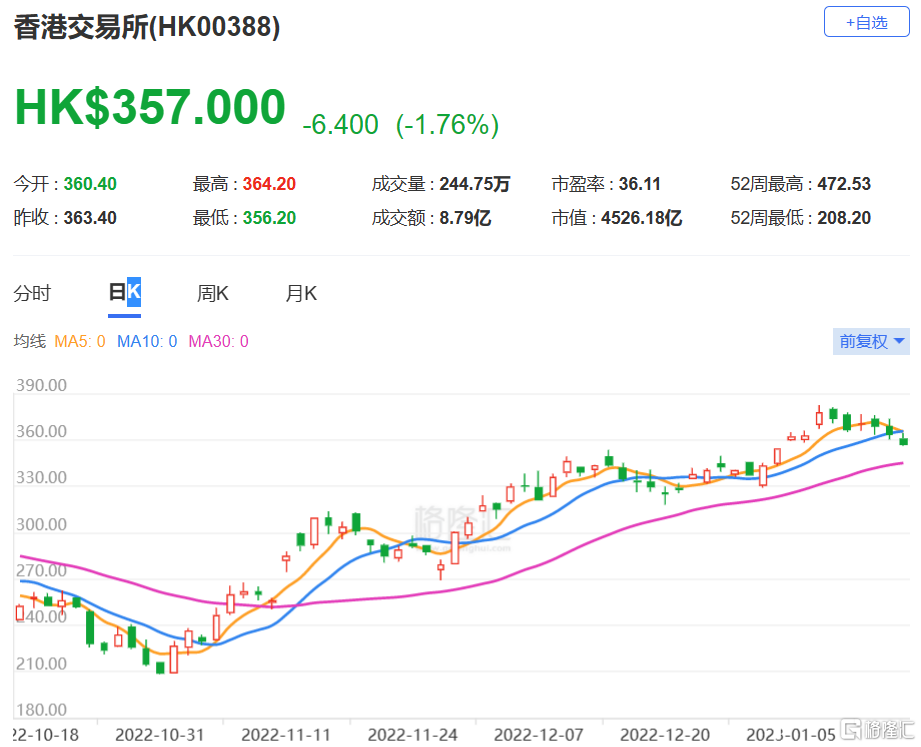Click the 最低 value 356.20
The height and width of the screenshot is (747, 921).
[x=269, y=218]
